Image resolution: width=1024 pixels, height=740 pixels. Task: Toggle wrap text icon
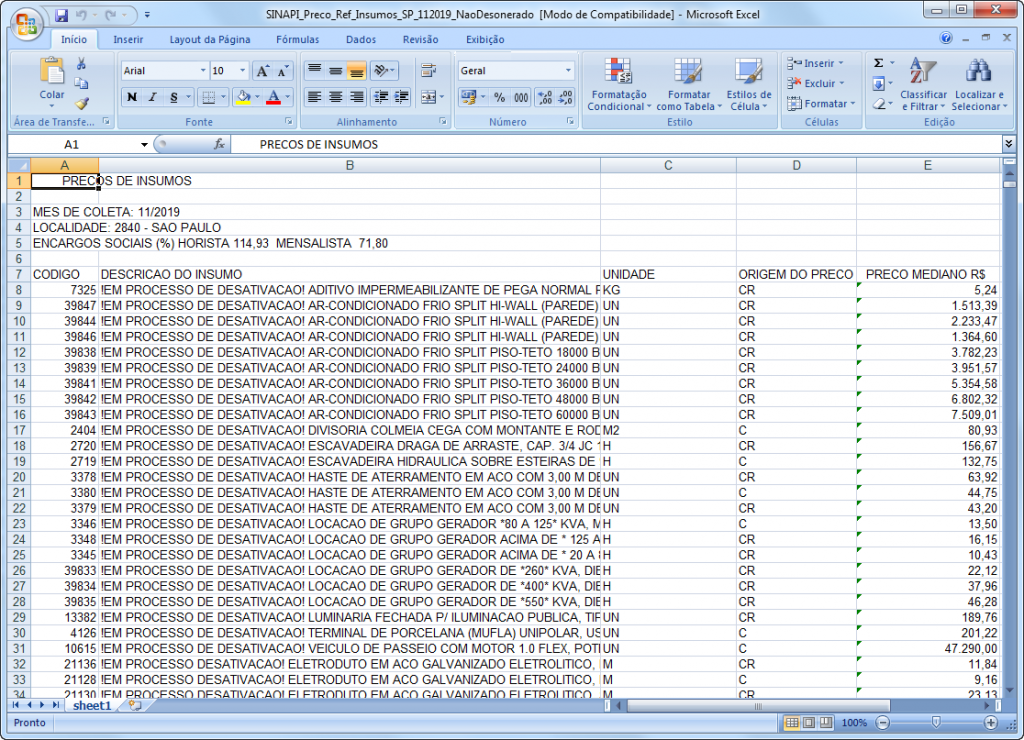pyautogui.click(x=428, y=71)
